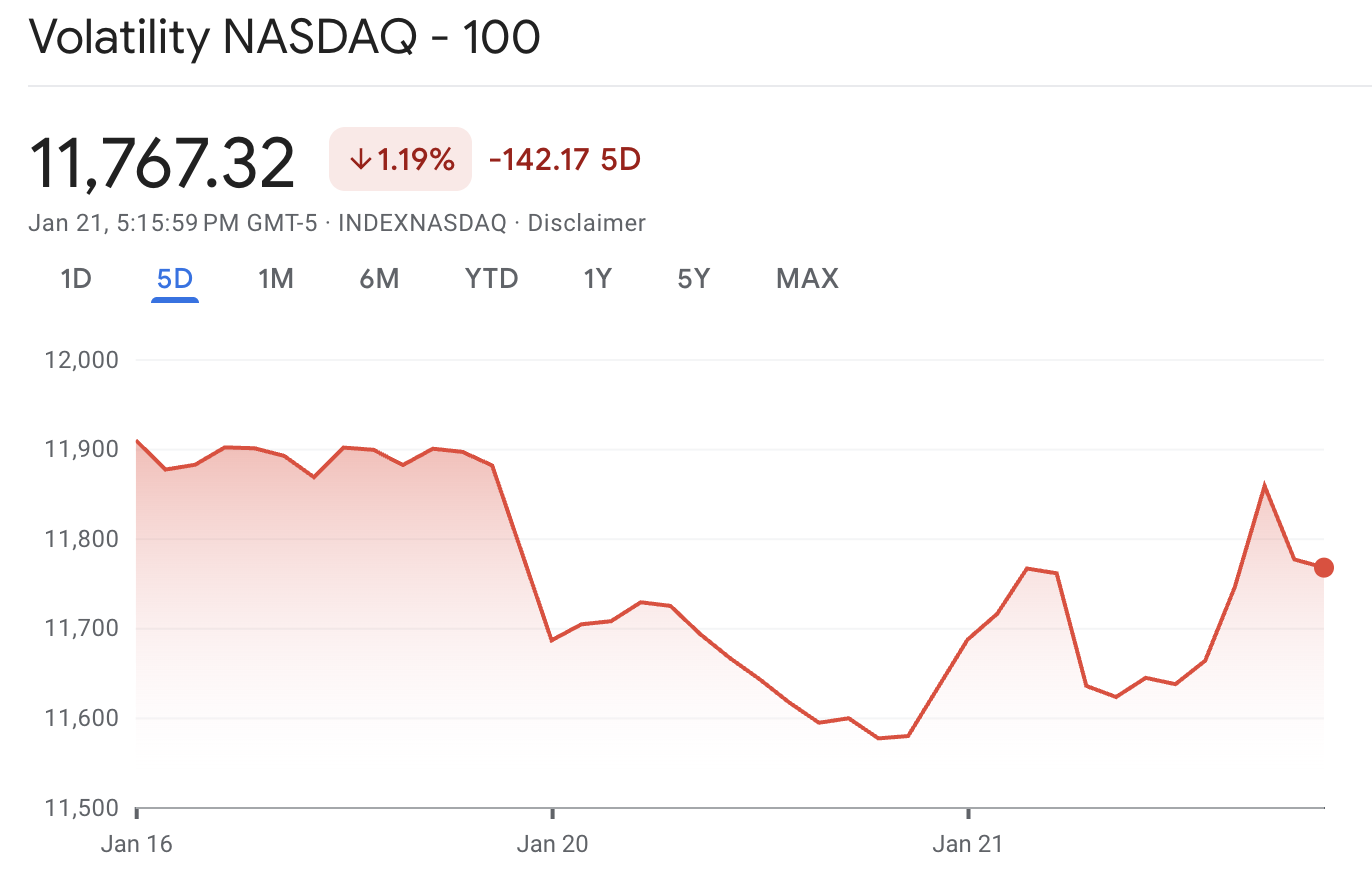Select the 1Y time range
The width and height of the screenshot is (1372, 894).
(597, 279)
